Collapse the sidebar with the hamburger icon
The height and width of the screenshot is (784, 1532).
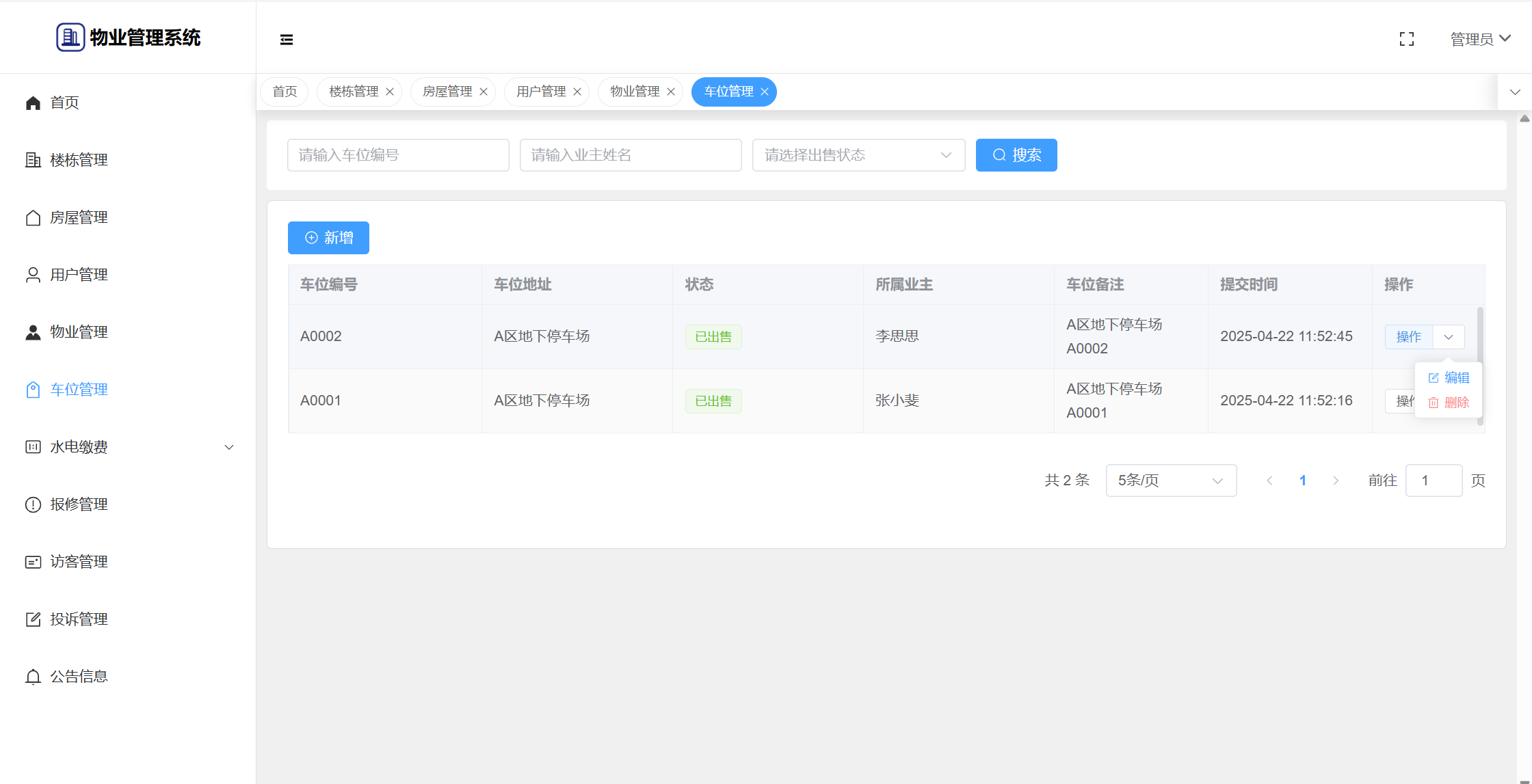pos(287,40)
